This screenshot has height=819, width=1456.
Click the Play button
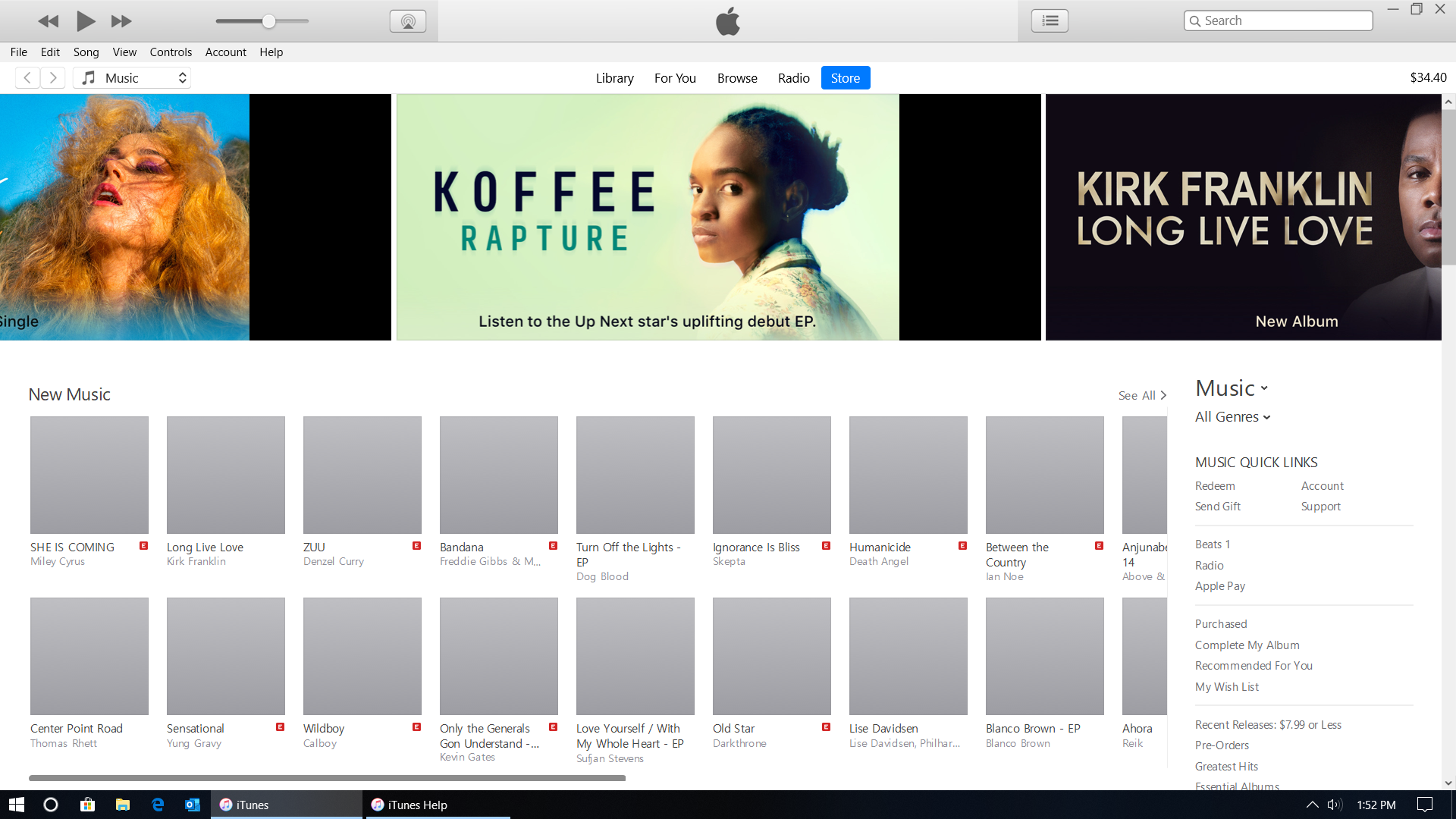(x=86, y=21)
